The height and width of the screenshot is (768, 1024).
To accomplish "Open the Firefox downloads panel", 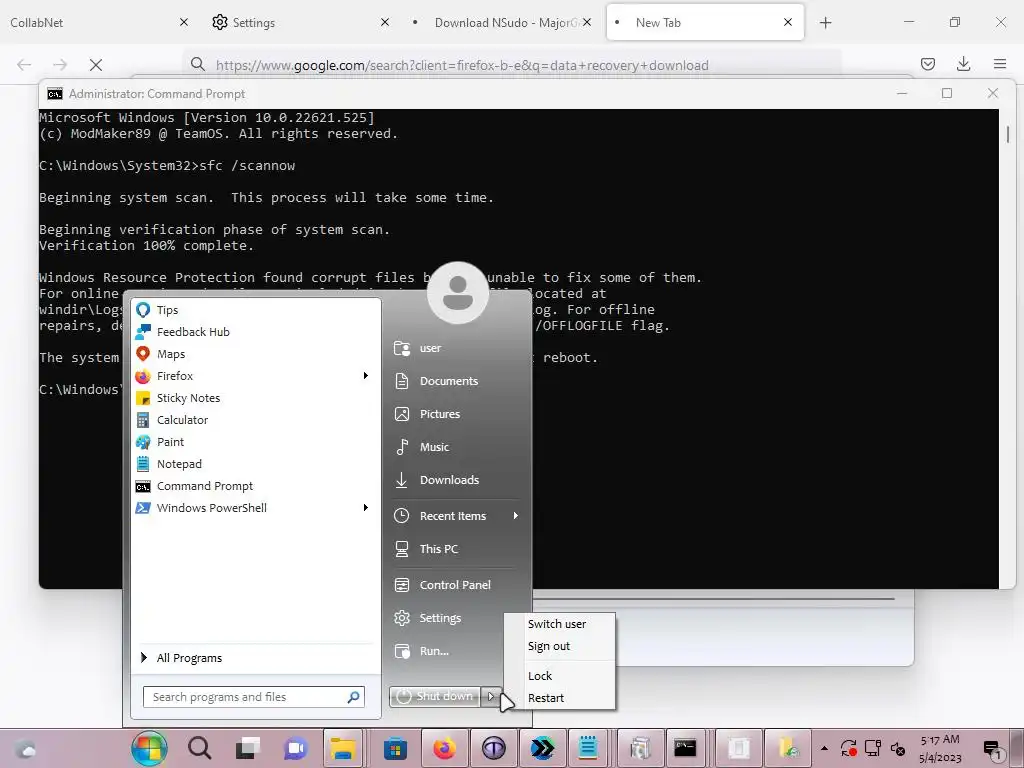I will click(963, 64).
